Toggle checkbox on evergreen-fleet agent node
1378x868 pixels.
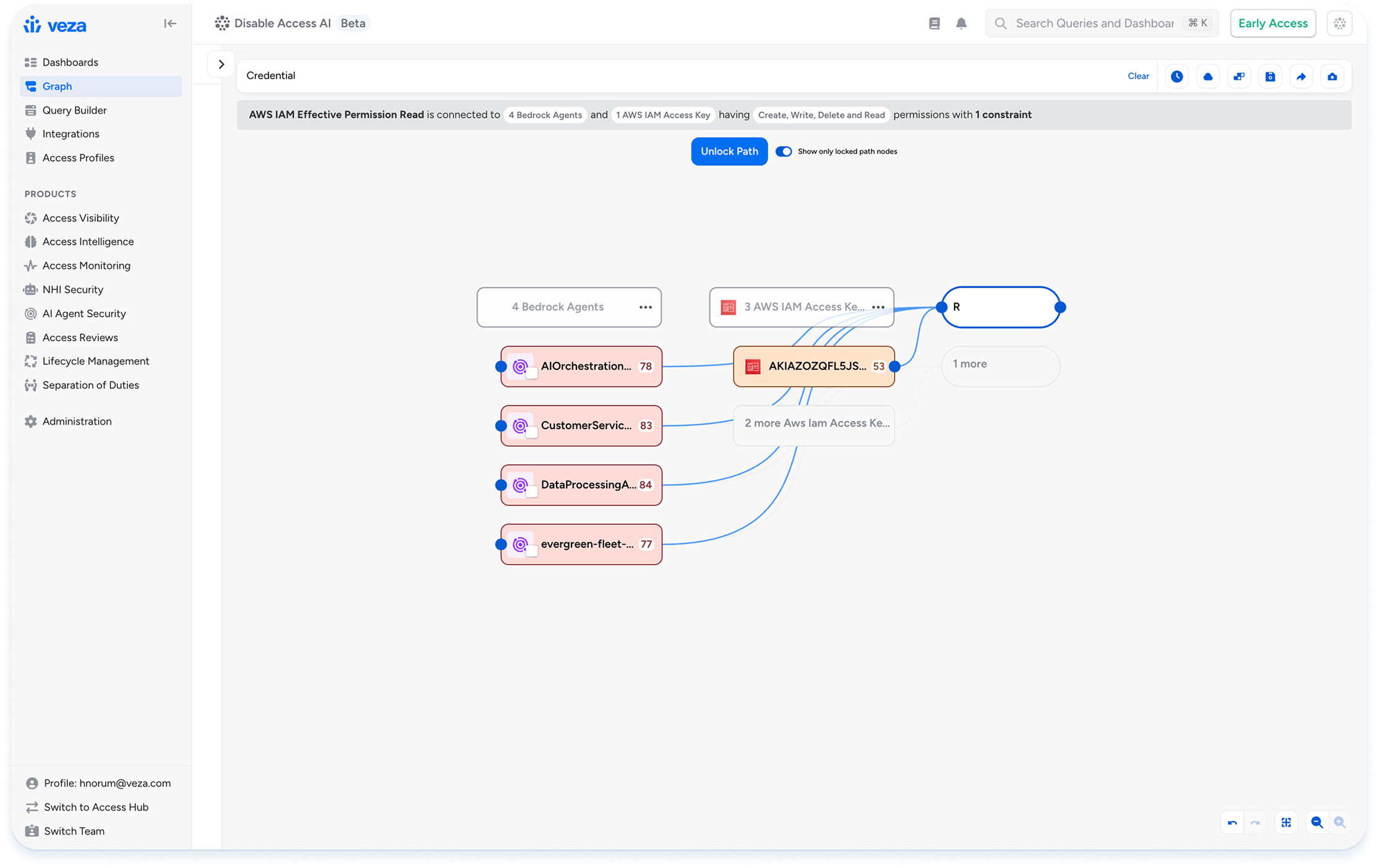pos(531,551)
